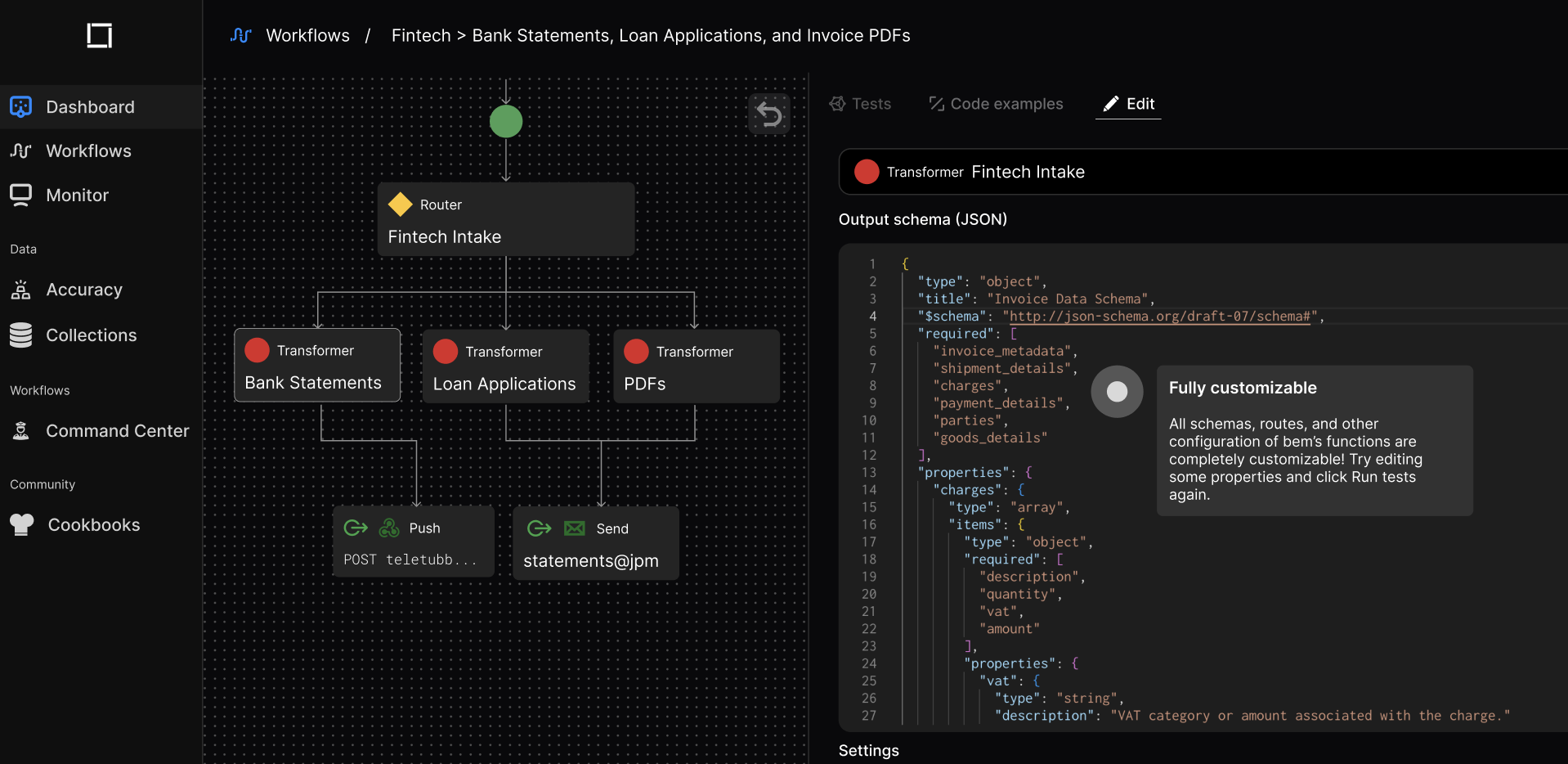The height and width of the screenshot is (764, 1568).
Task: Click the yellow Router diamond icon
Action: (400, 204)
